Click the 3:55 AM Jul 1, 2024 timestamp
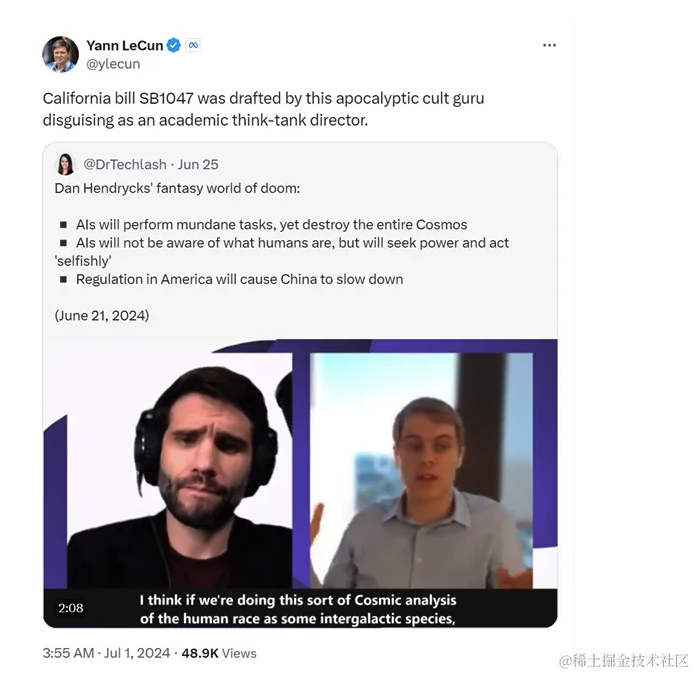Image resolution: width=694 pixels, height=674 pixels. click(x=106, y=653)
